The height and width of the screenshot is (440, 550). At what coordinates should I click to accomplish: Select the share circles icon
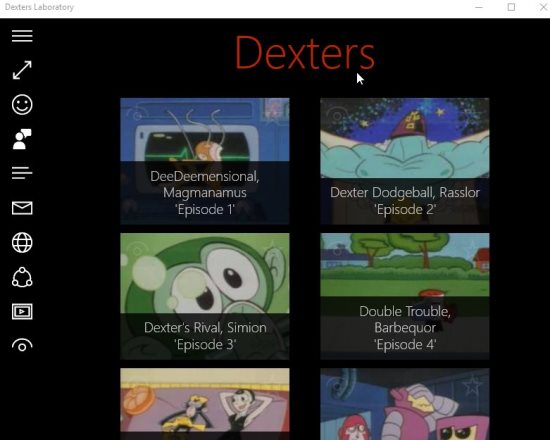pos(22,277)
